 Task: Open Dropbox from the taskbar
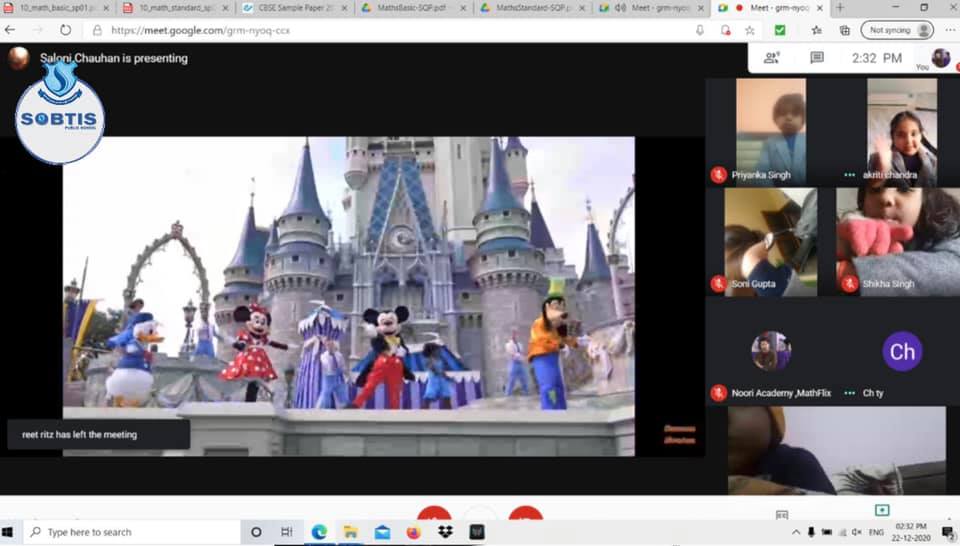point(445,532)
